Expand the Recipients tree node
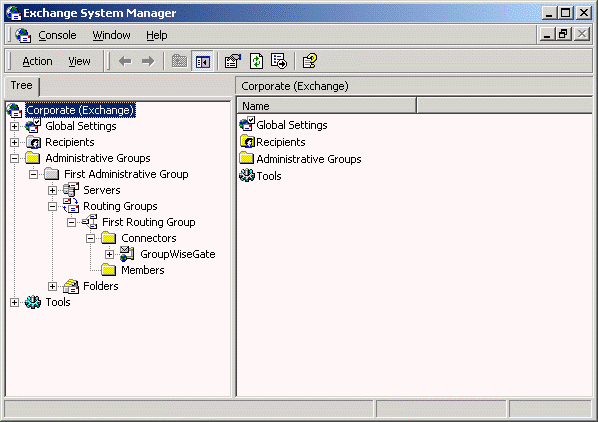The width and height of the screenshot is (598, 422). pyautogui.click(x=14, y=142)
